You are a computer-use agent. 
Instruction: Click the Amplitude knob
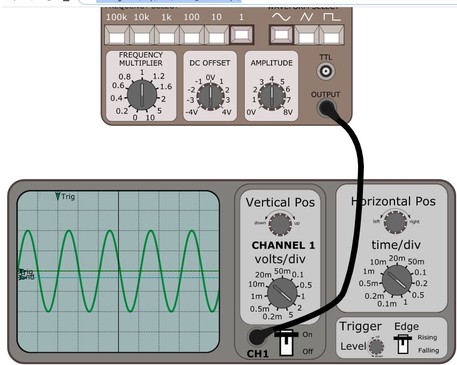point(272,96)
